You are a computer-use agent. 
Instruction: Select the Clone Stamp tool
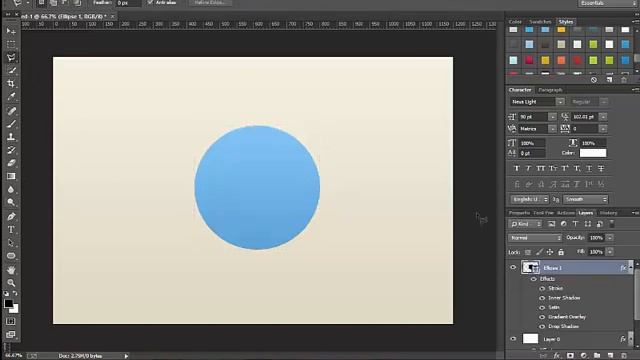[x=11, y=137]
